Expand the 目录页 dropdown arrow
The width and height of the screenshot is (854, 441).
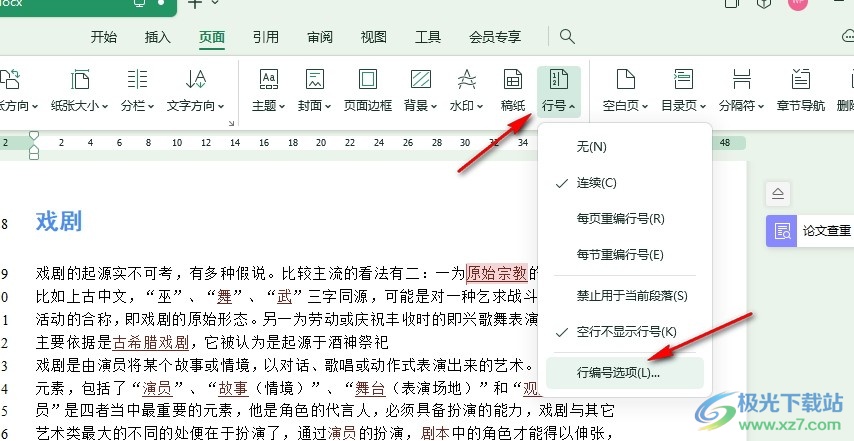click(703, 106)
